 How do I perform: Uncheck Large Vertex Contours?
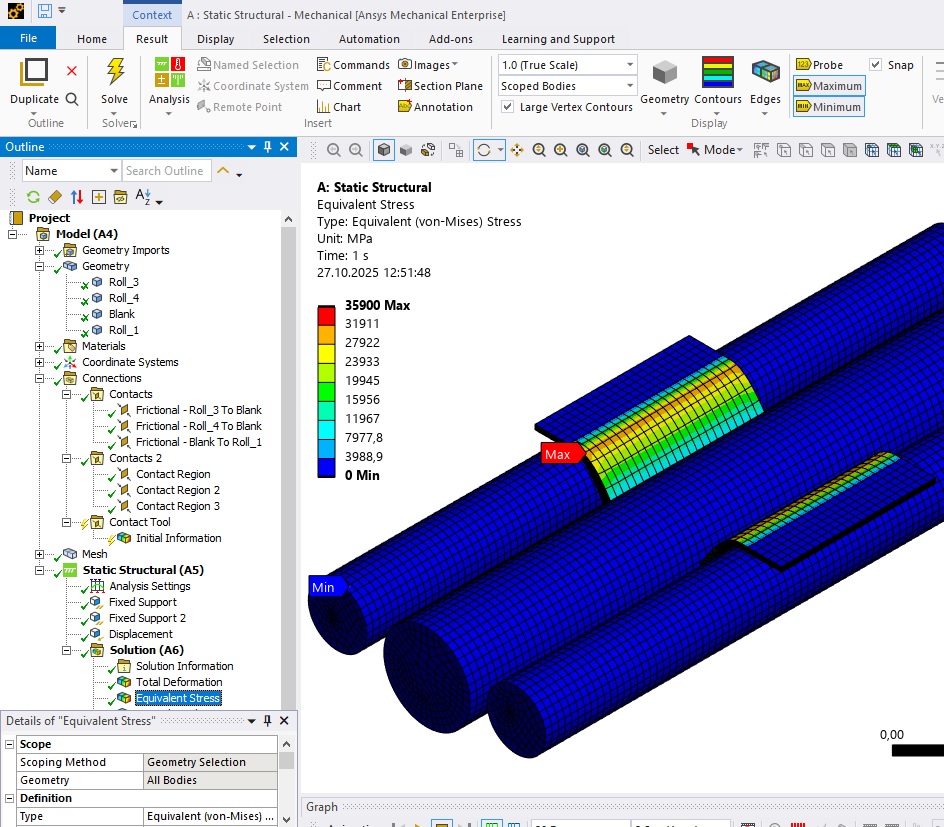(508, 107)
